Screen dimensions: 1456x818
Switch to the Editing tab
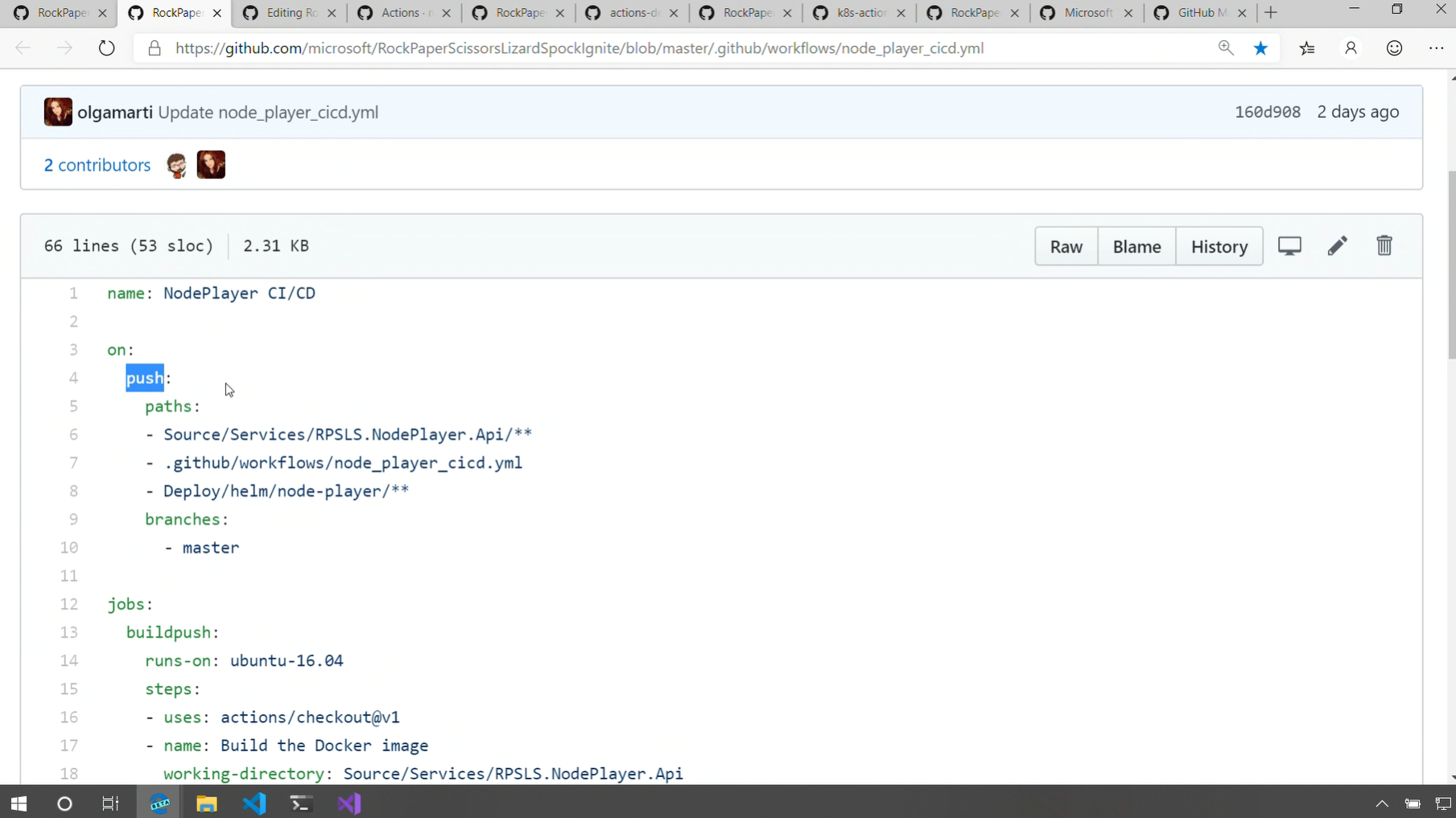pyautogui.click(x=291, y=13)
